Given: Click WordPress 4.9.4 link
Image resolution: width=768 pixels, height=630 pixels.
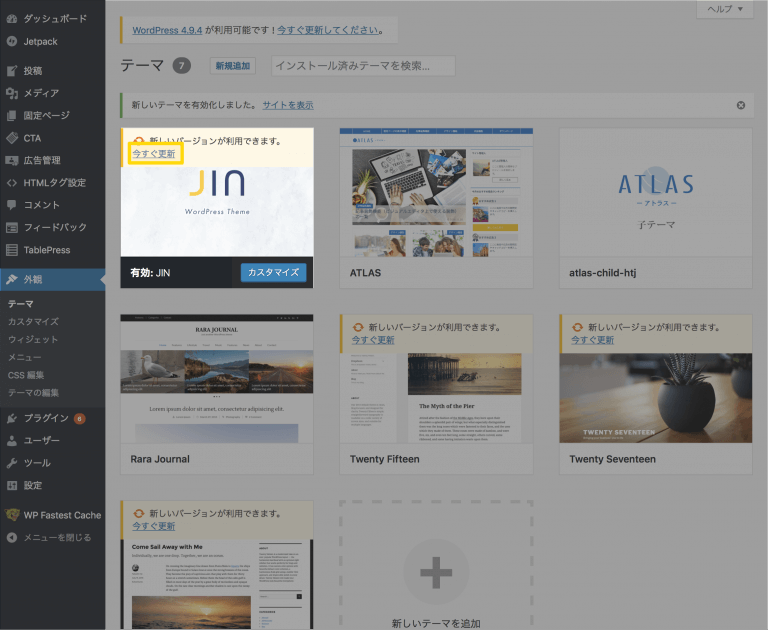Looking at the screenshot, I should point(167,30).
